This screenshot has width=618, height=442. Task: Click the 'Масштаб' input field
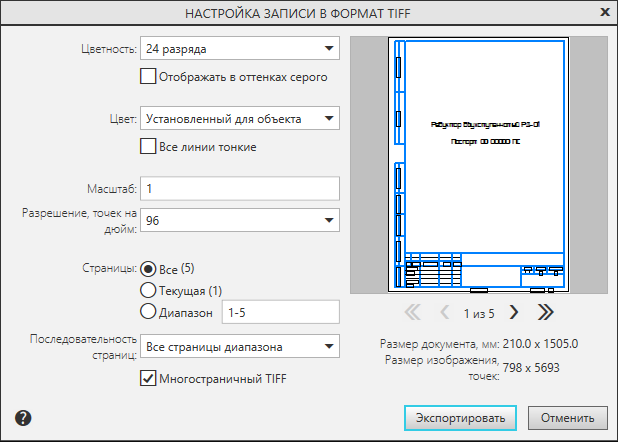(x=240, y=188)
